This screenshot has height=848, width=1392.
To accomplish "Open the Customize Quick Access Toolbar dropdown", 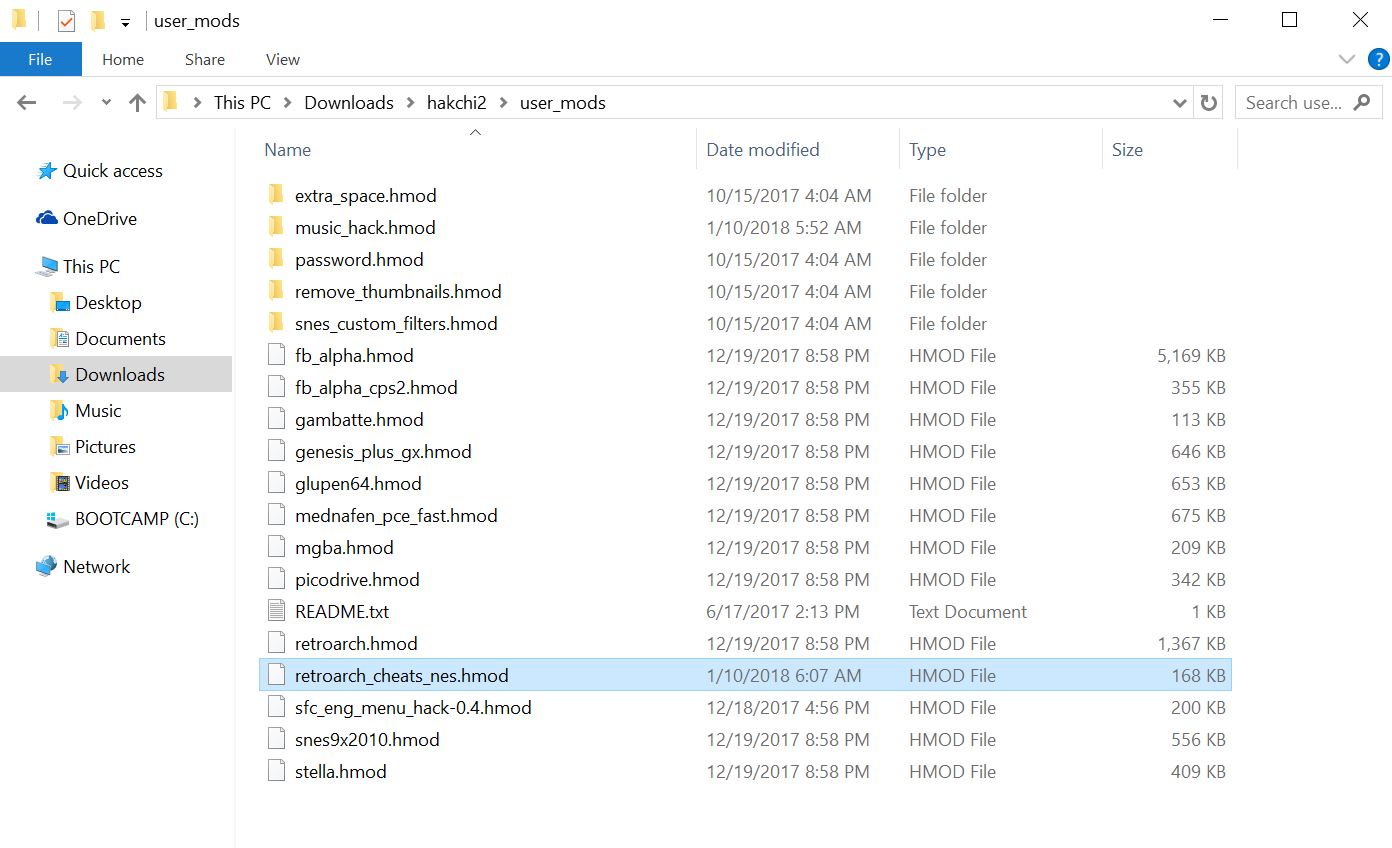I will point(125,22).
